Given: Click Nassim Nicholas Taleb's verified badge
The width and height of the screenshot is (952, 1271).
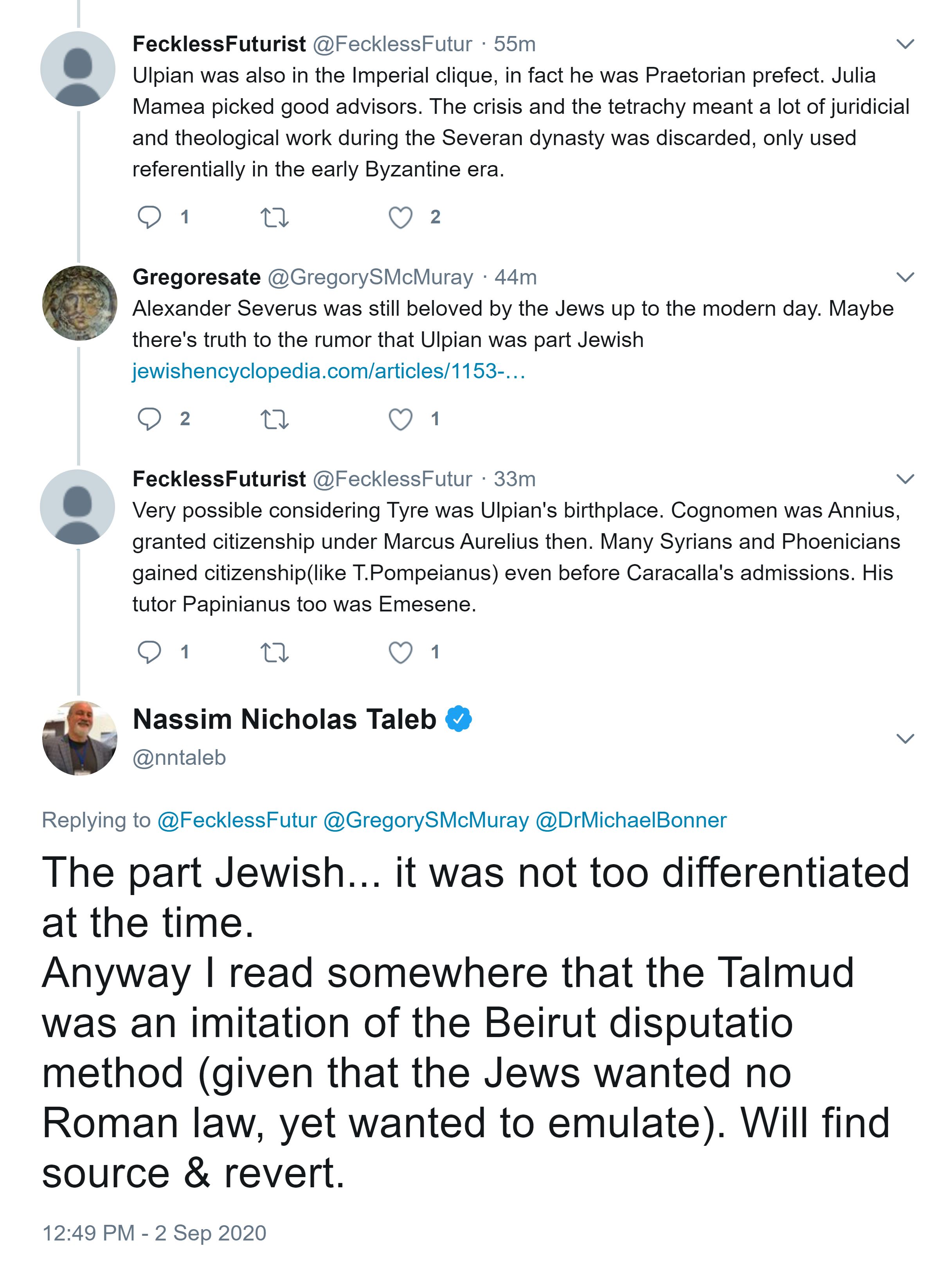Looking at the screenshot, I should tap(458, 719).
